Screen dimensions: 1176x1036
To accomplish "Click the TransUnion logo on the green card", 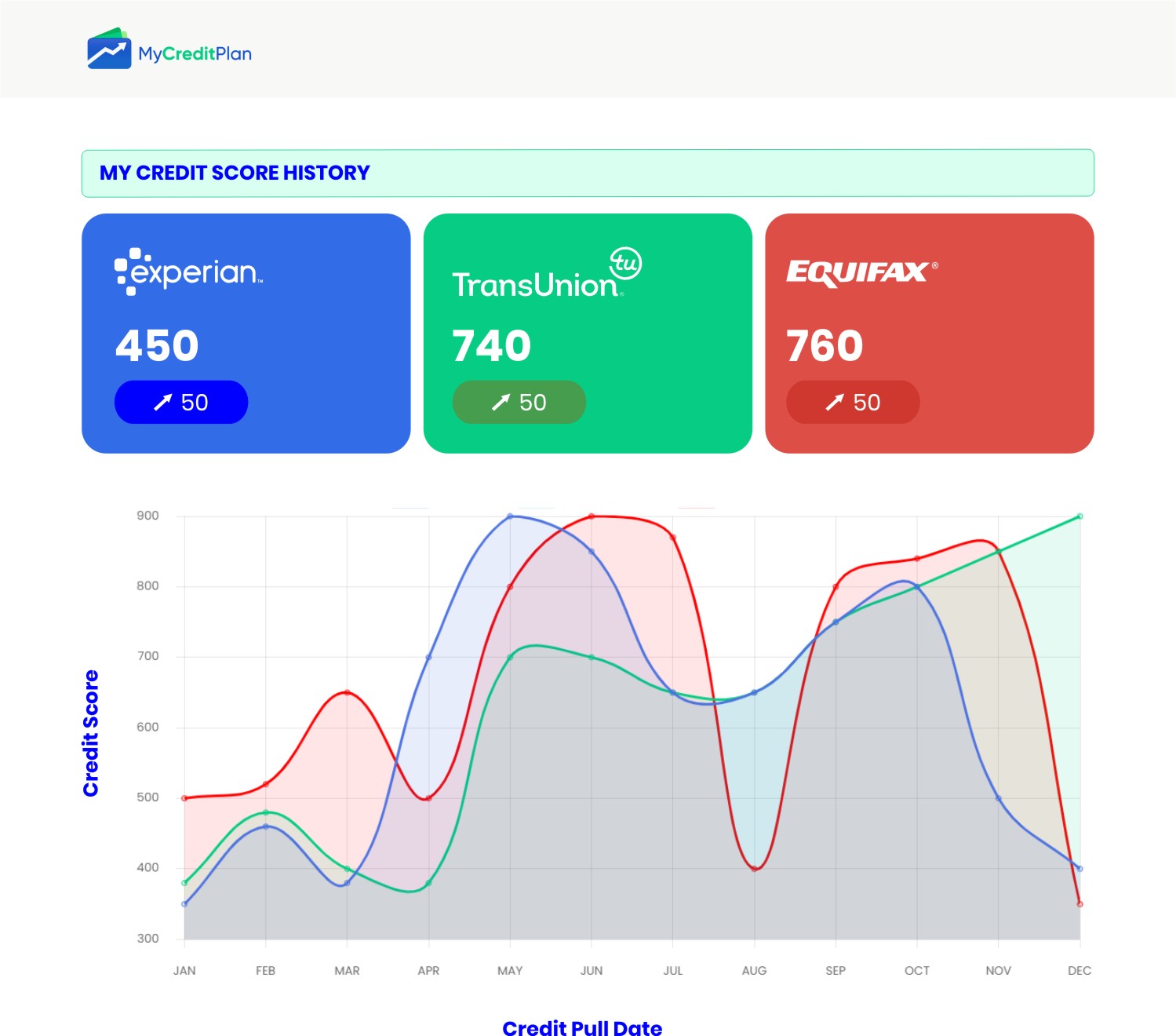I will tap(547, 273).
